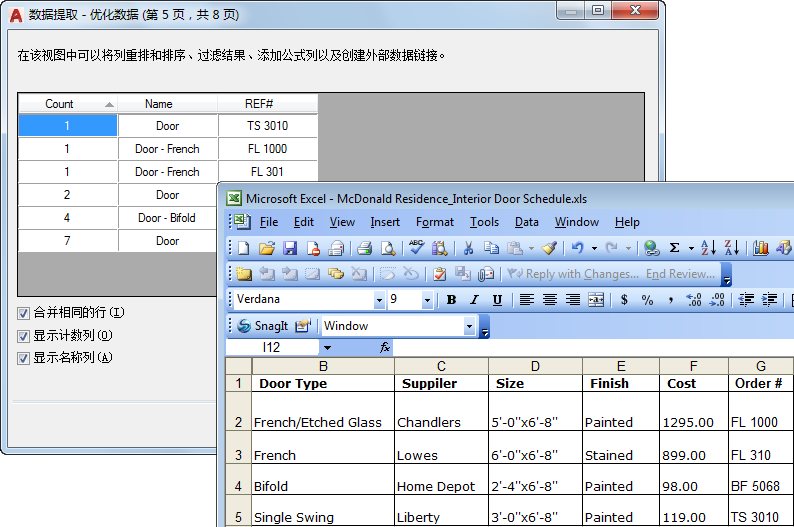
Task: Select Excel column E header
Action: [621, 366]
